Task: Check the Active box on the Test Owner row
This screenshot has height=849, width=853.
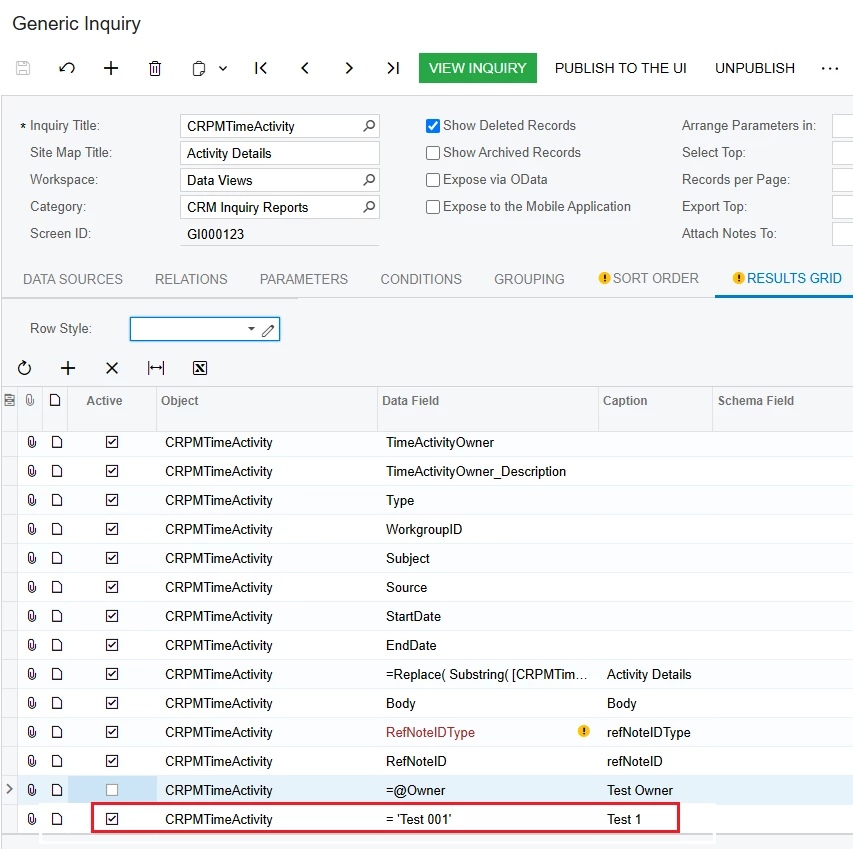Action: [x=112, y=789]
